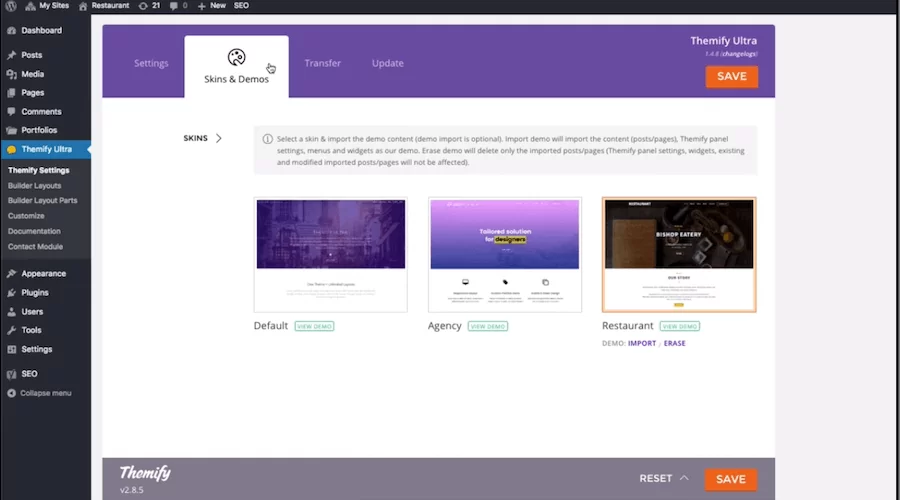Click the bottom SAVE button
Image resolution: width=900 pixels, height=500 pixels.
tap(731, 479)
